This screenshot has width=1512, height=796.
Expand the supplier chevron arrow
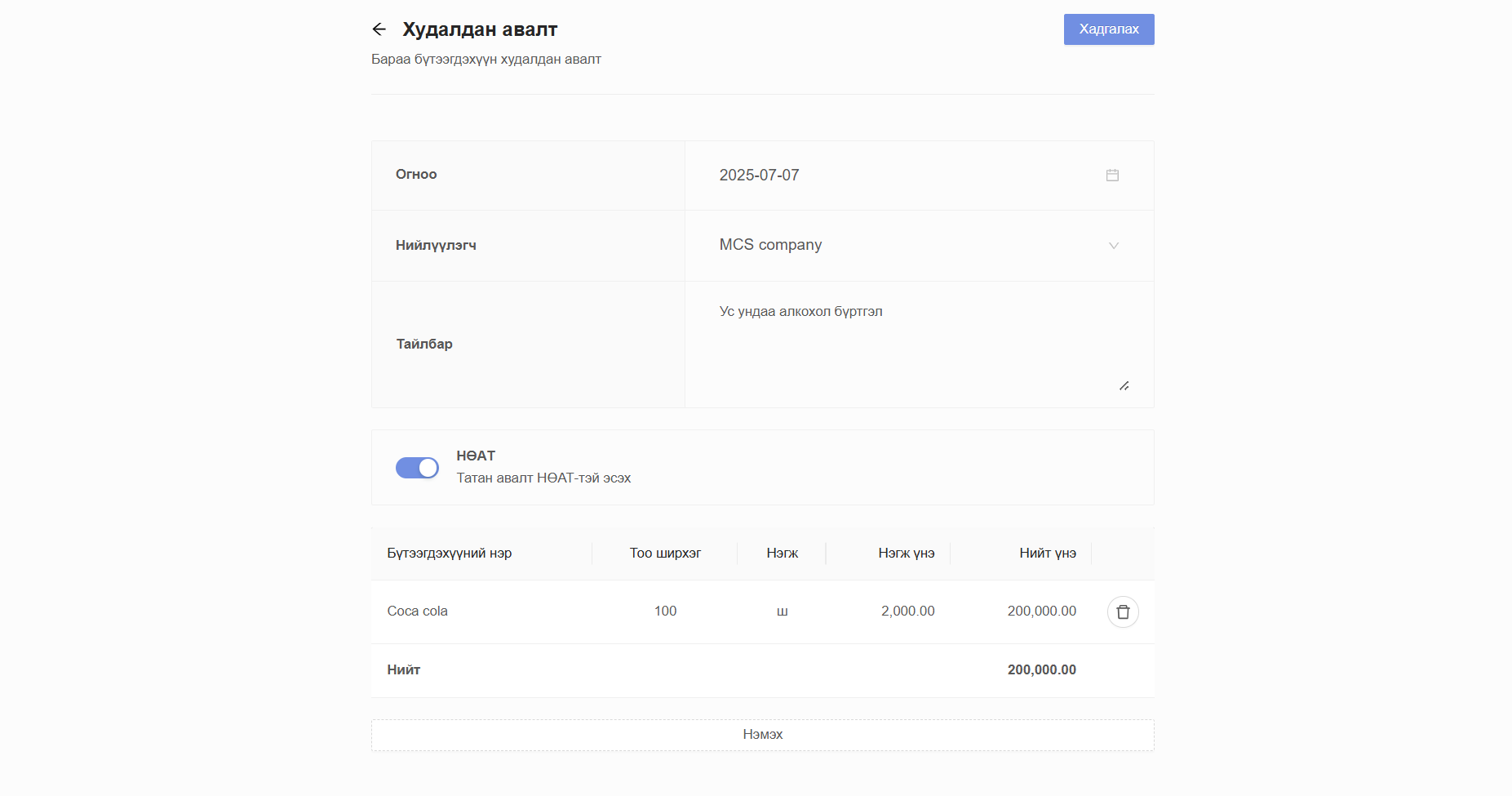(x=1113, y=246)
